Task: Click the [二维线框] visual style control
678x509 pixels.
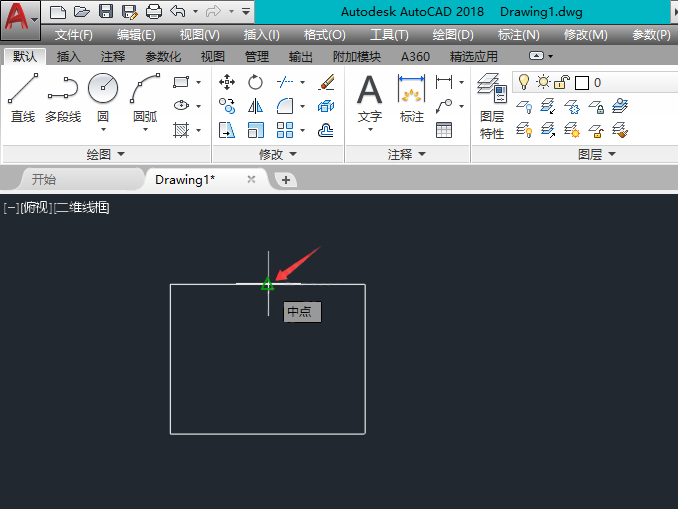Action: 81,208
